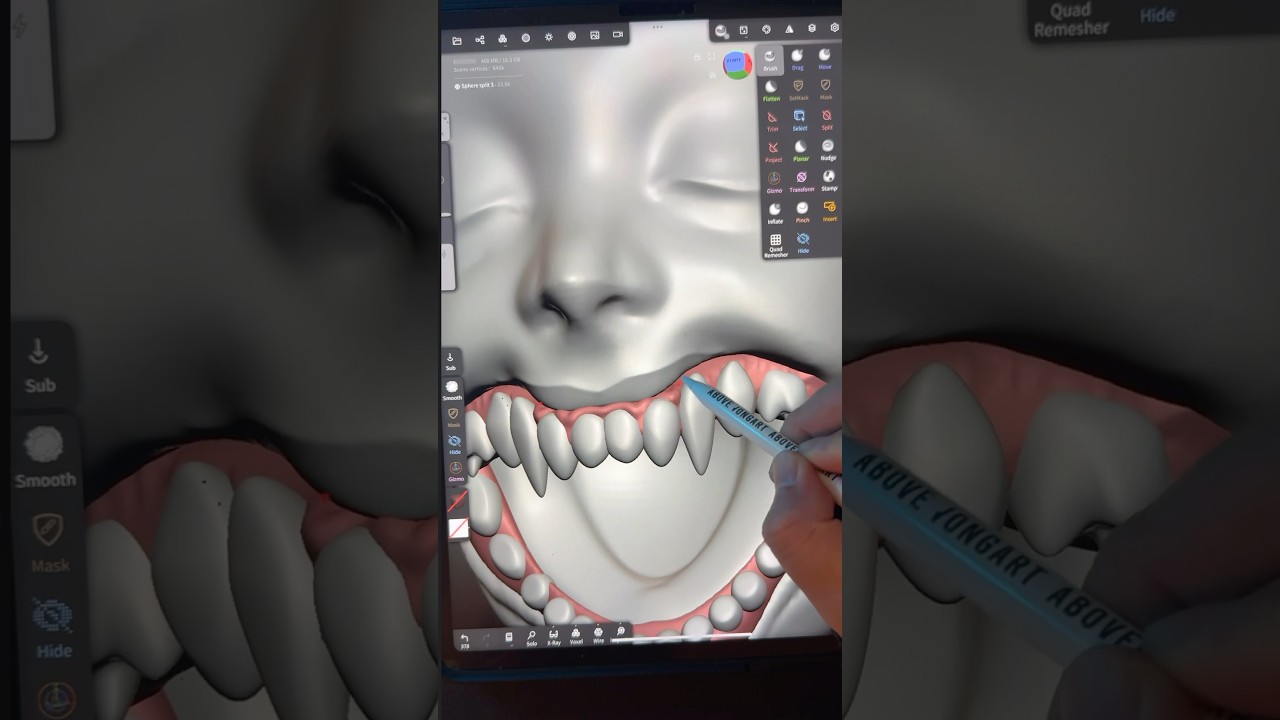Select the Drag tool
Screen dimensions: 1280x720
(798, 59)
